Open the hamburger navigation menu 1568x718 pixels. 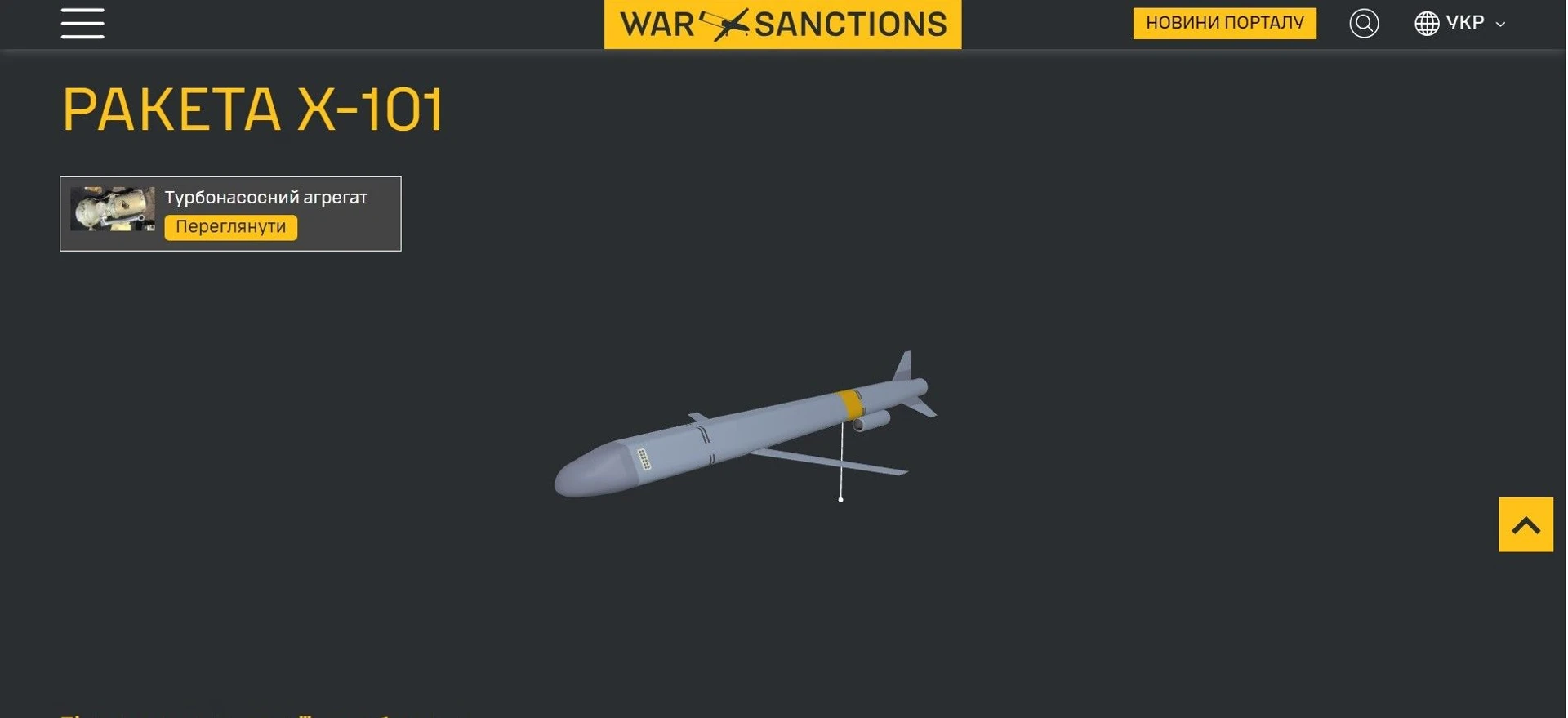coord(82,23)
